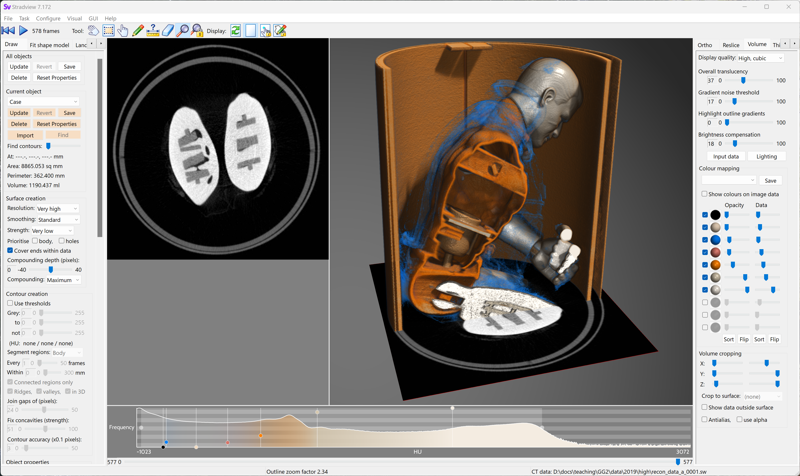Viewport: 800px width, 476px height.
Task: Open the Resolution Very high dropdown
Action: click(x=57, y=209)
